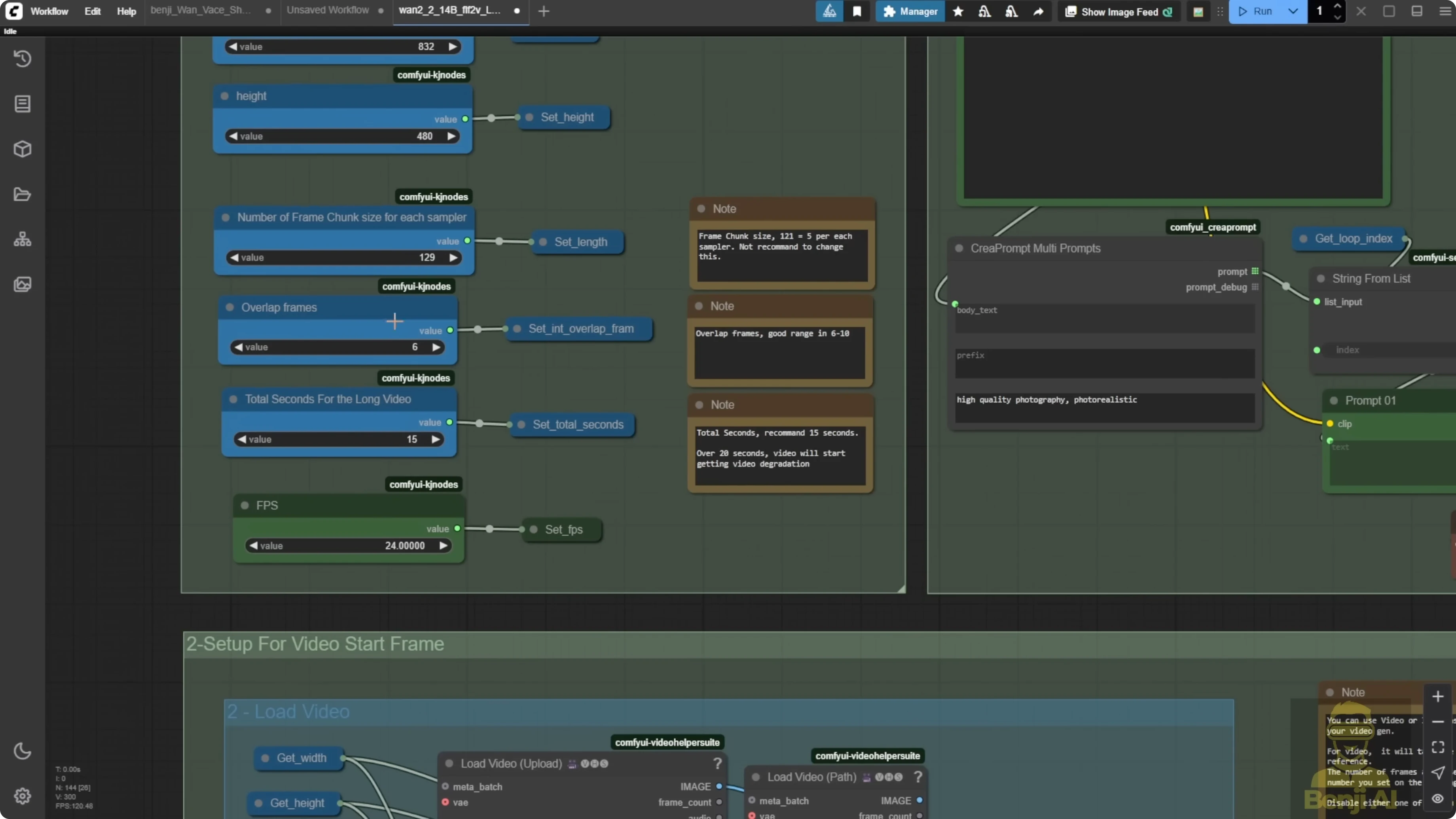Switch to the Unsaved Workflow tab
The width and height of the screenshot is (1456, 819).
tap(327, 9)
